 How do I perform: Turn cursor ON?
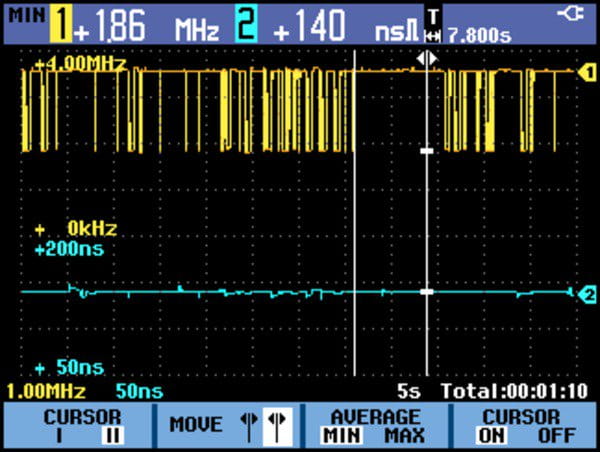tap(492, 436)
